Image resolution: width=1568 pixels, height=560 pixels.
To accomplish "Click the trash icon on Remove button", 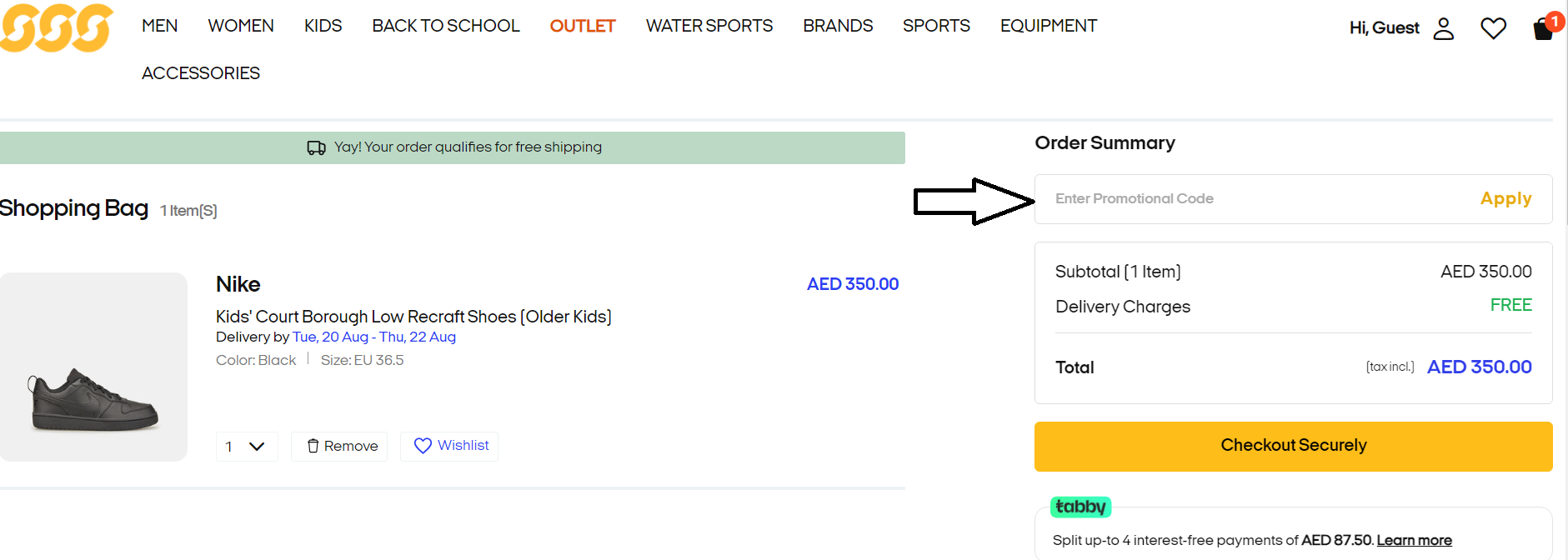I will (312, 446).
